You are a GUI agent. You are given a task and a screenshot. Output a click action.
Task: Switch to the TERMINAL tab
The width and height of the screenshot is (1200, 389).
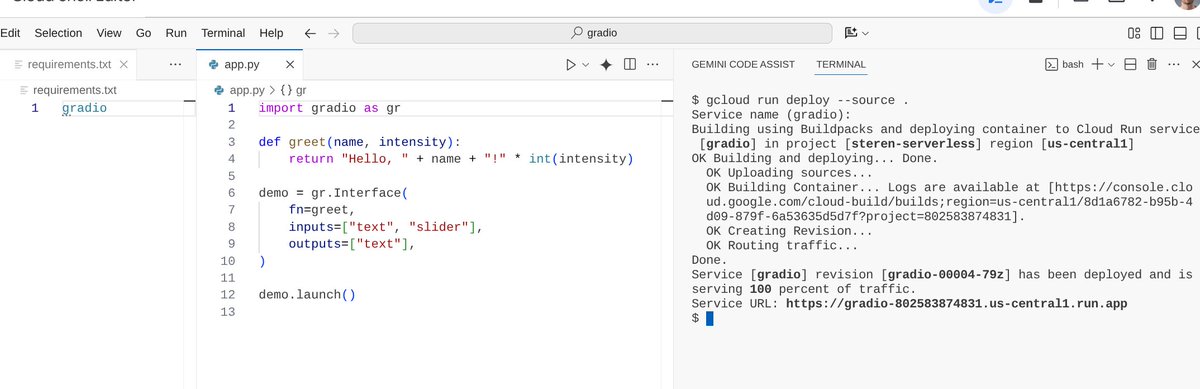[x=841, y=64]
